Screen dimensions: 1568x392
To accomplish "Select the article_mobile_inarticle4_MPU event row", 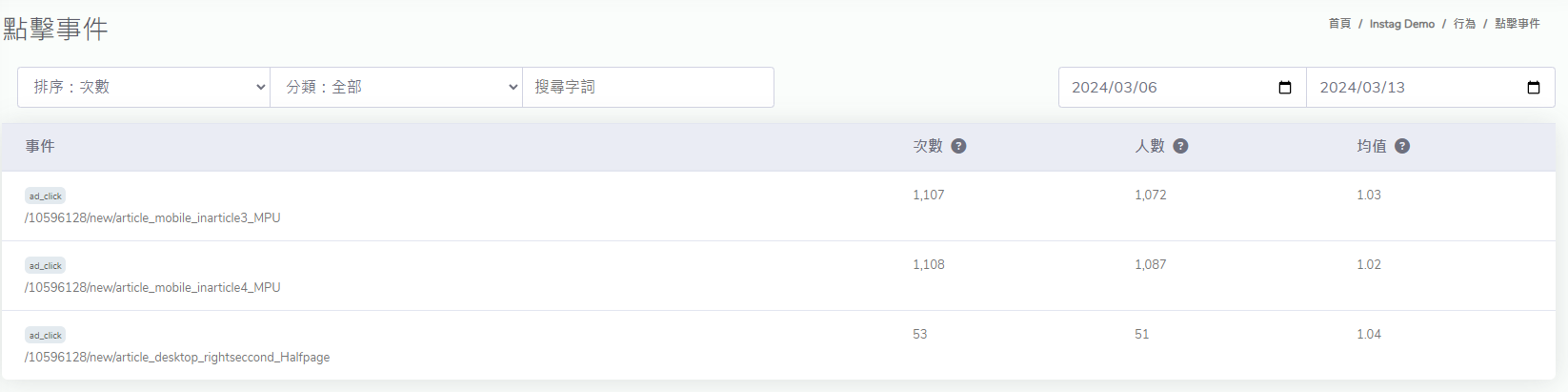I will [152, 288].
